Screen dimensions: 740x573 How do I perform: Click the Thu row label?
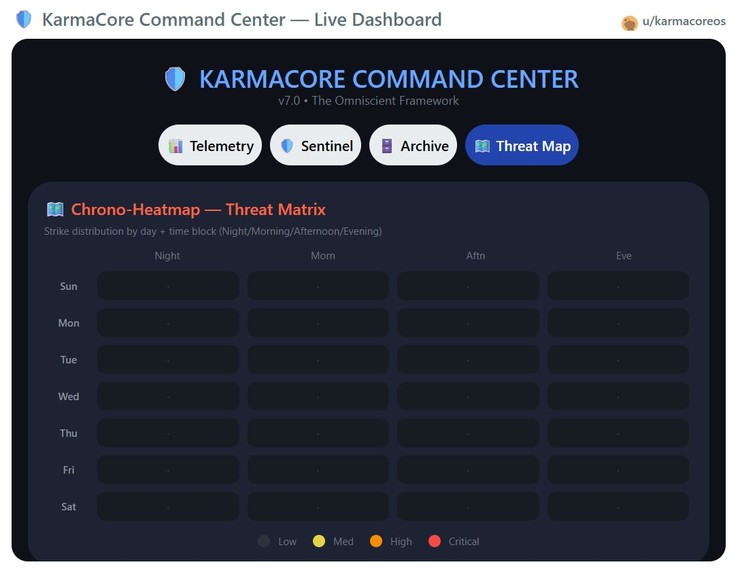pos(68,433)
